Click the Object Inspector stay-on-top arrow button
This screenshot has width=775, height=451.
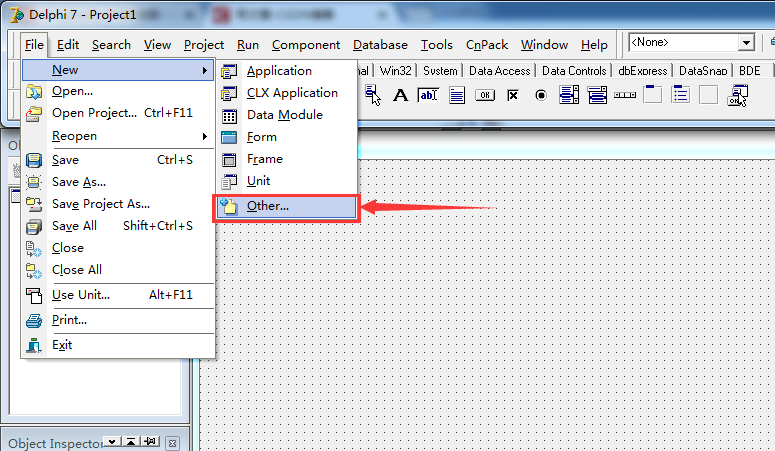131,442
